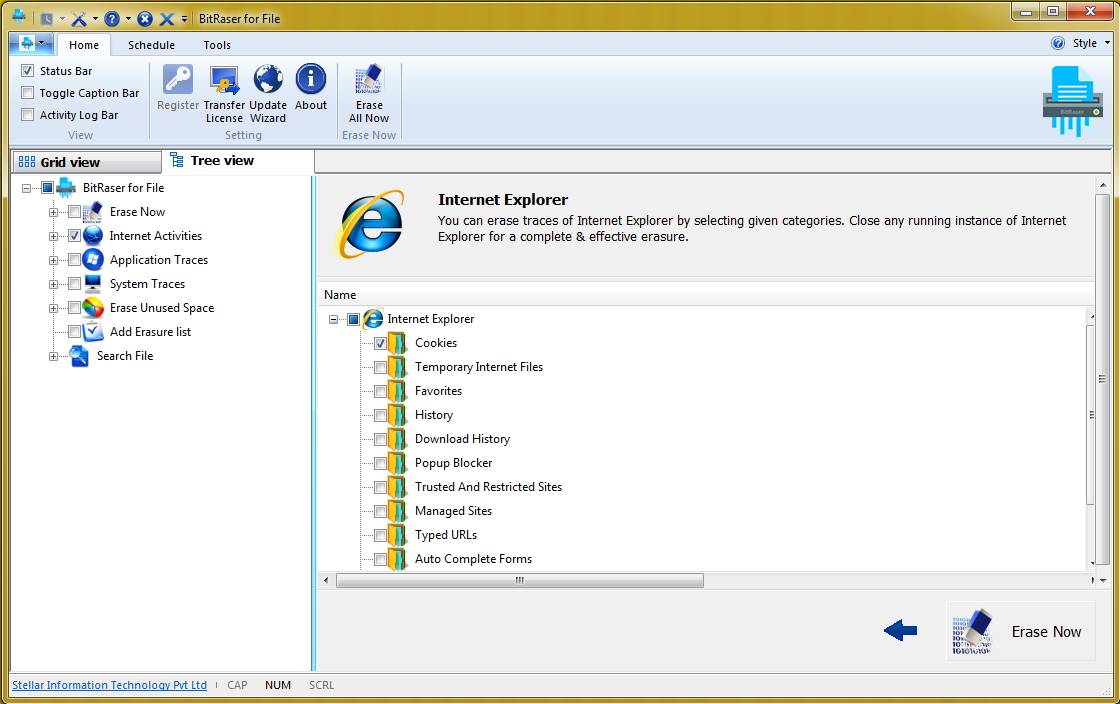Screen dimensions: 1120x704
Task: Open the Customize Quick Access Toolbar dropdown
Action: pyautogui.click(x=184, y=19)
